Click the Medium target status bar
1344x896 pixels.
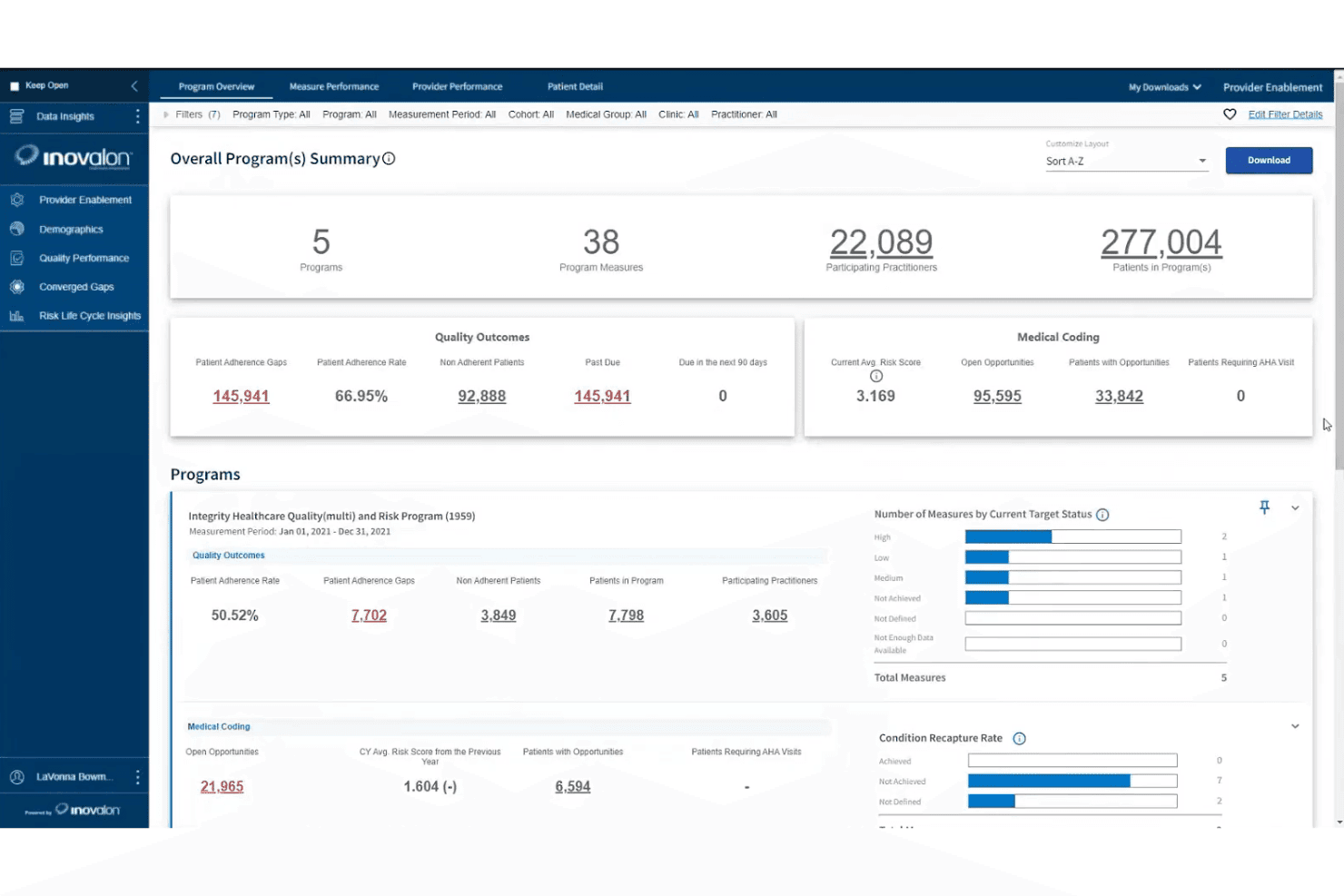(1072, 577)
